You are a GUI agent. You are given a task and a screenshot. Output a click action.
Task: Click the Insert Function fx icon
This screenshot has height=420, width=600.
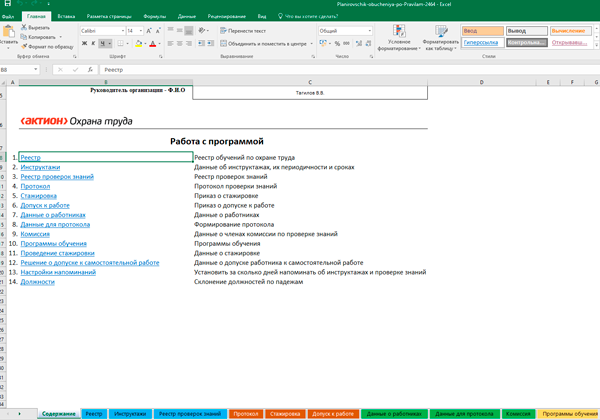(x=89, y=70)
